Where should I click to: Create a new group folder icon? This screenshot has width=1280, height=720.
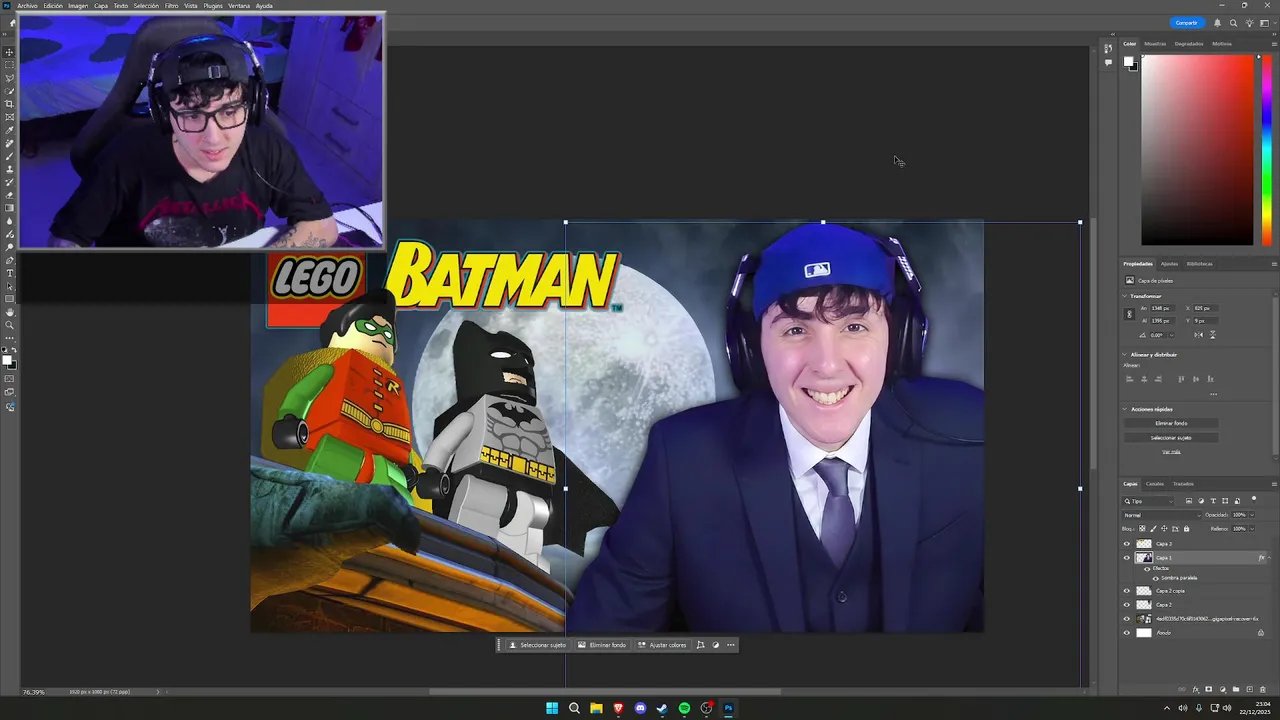pyautogui.click(x=1236, y=689)
